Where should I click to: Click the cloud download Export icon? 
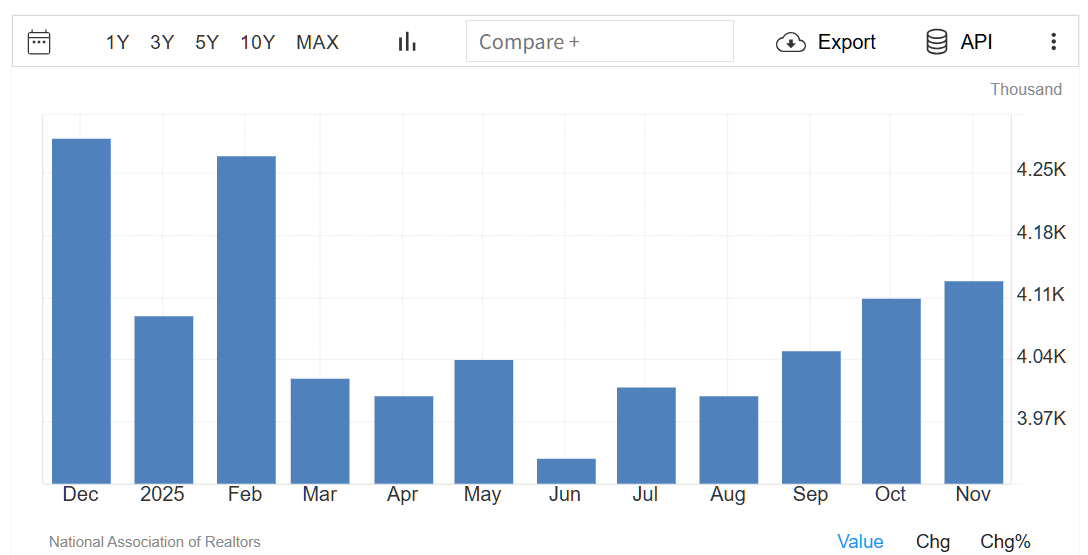791,42
